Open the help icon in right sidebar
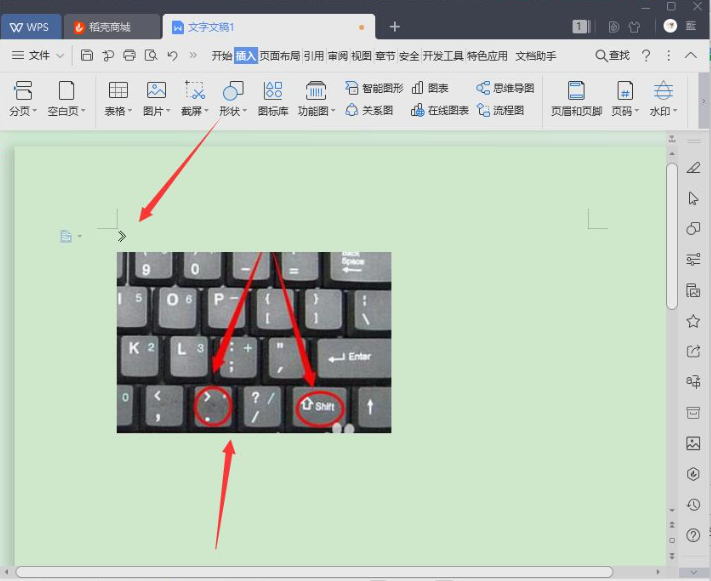711x581 pixels. 693,536
